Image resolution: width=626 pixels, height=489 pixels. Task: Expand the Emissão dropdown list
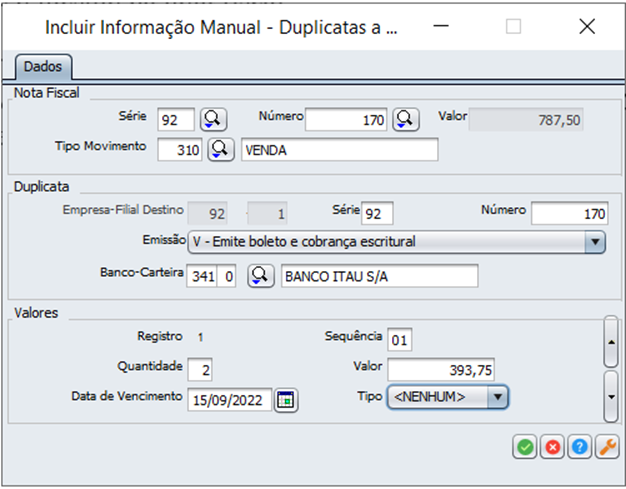point(594,241)
